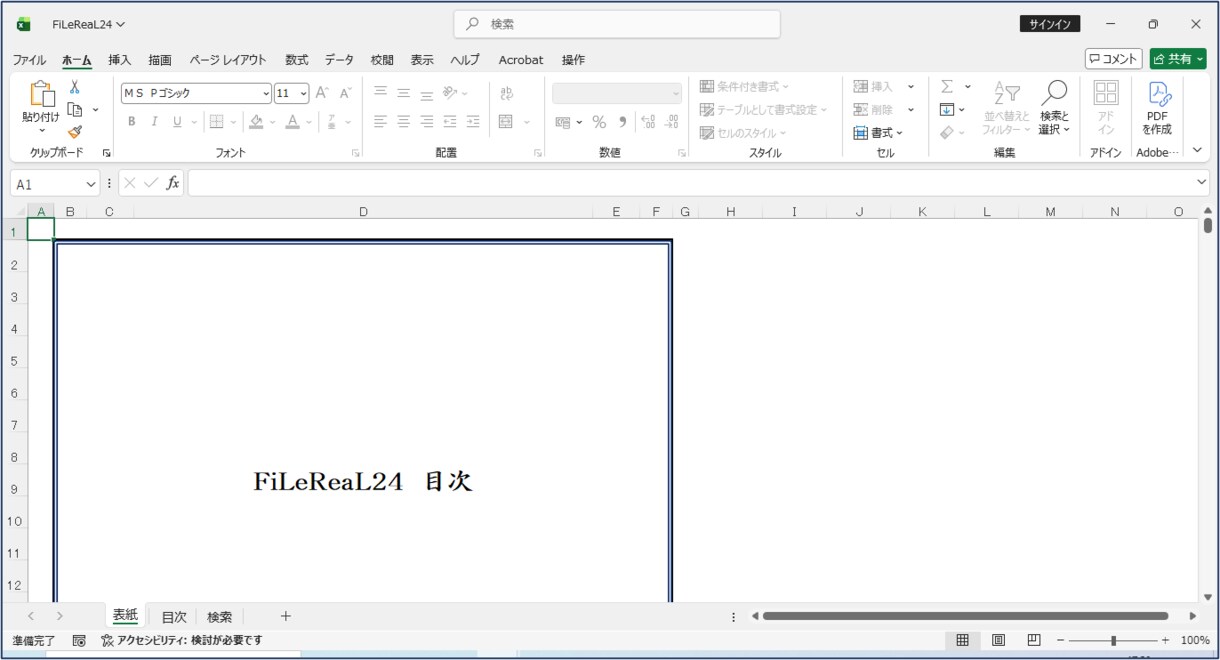Open the Name Box dropdown
The image size is (1220, 660).
tap(91, 184)
